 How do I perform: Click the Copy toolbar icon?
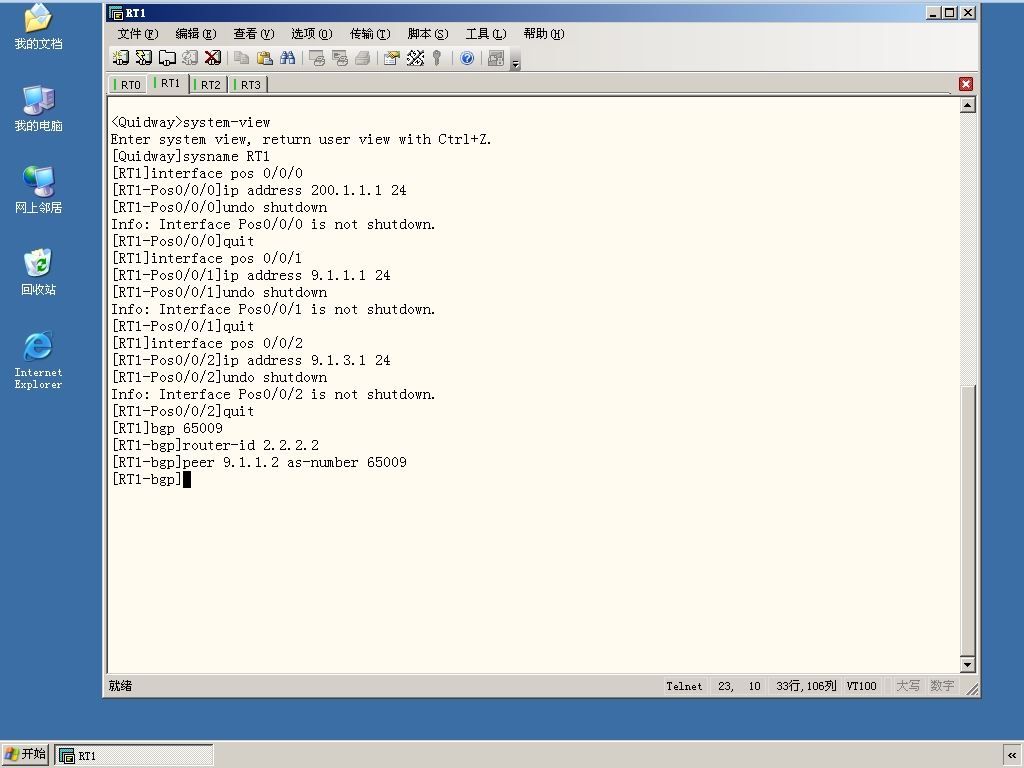pyautogui.click(x=242, y=58)
